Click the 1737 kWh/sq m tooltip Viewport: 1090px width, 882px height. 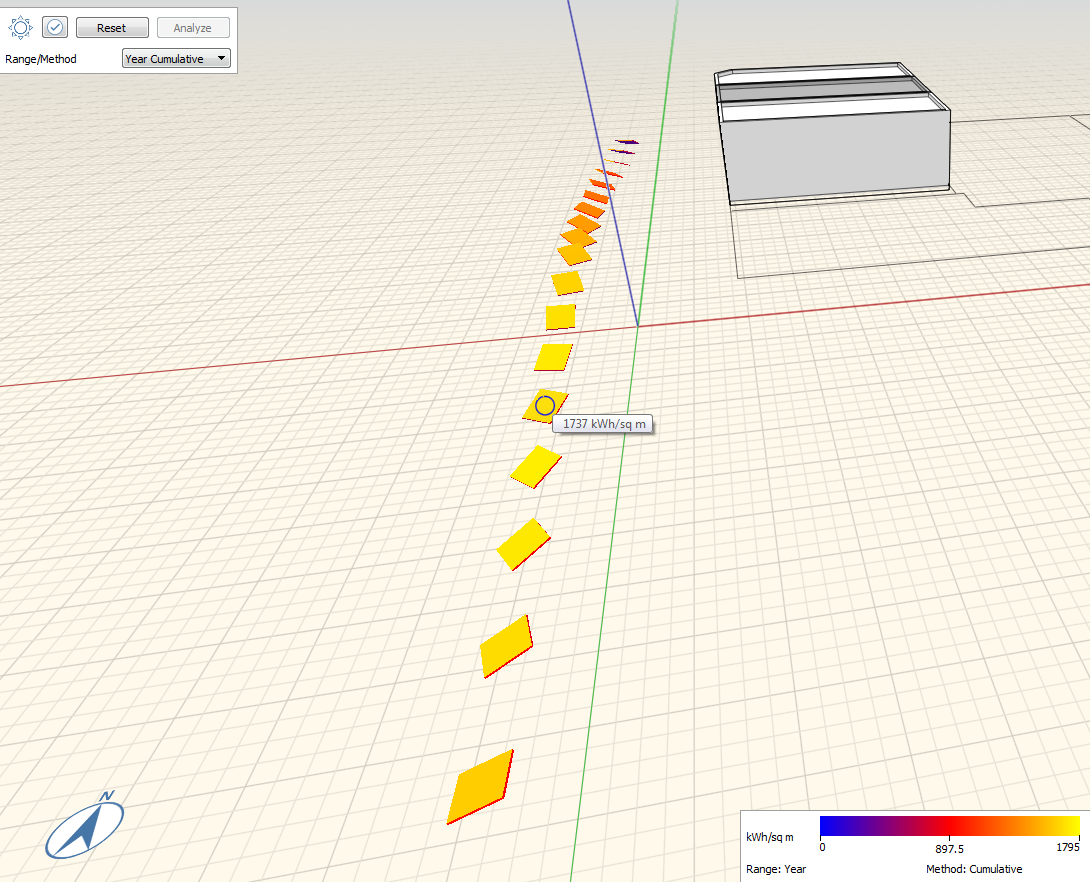pyautogui.click(x=603, y=423)
